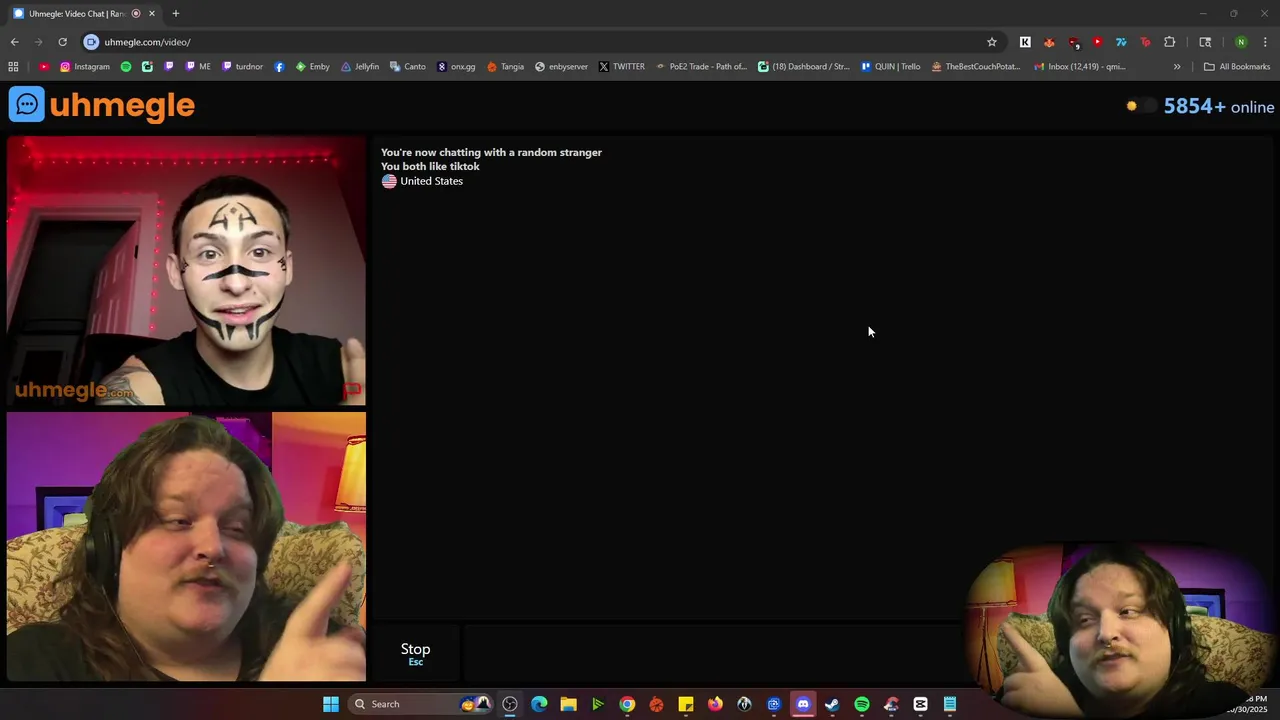Open File Explorer from the taskbar

tap(568, 704)
